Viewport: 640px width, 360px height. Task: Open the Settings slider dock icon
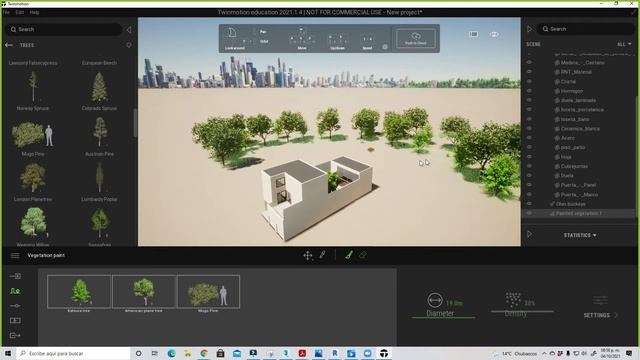[x=15, y=306]
